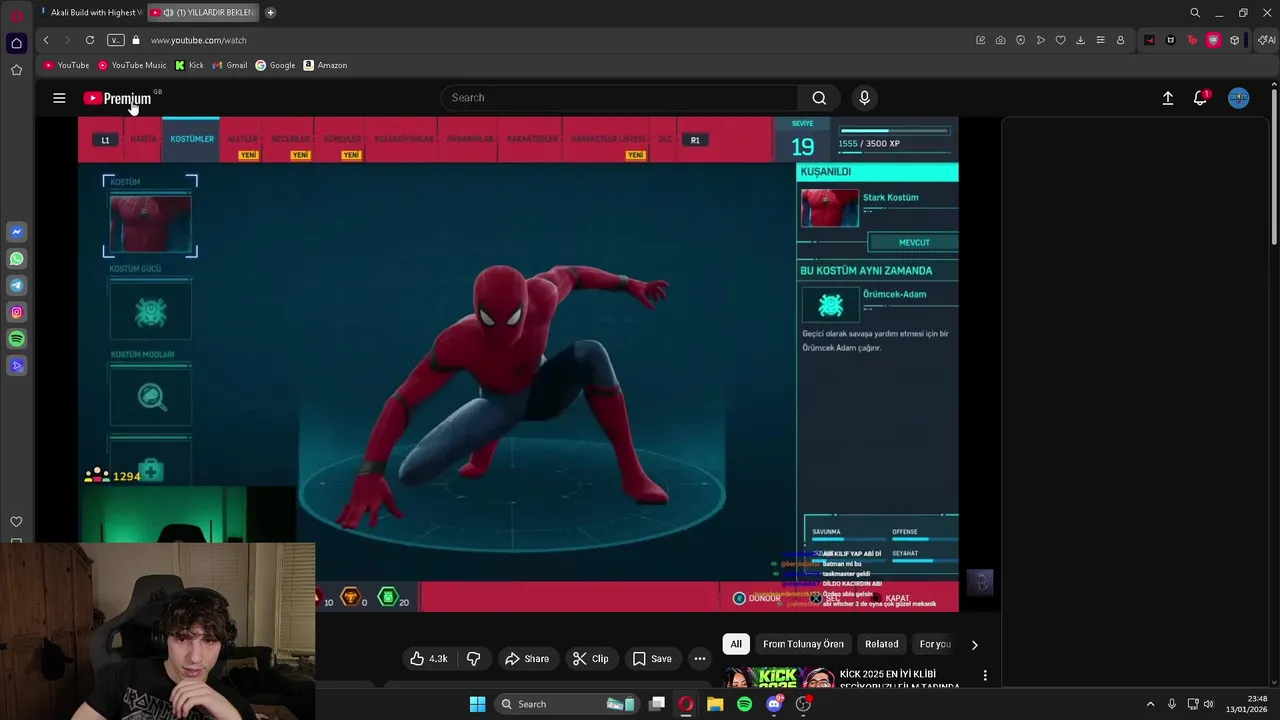Open Spotify in the Opera sidebar
This screenshot has width=1280, height=720.
(x=16, y=340)
